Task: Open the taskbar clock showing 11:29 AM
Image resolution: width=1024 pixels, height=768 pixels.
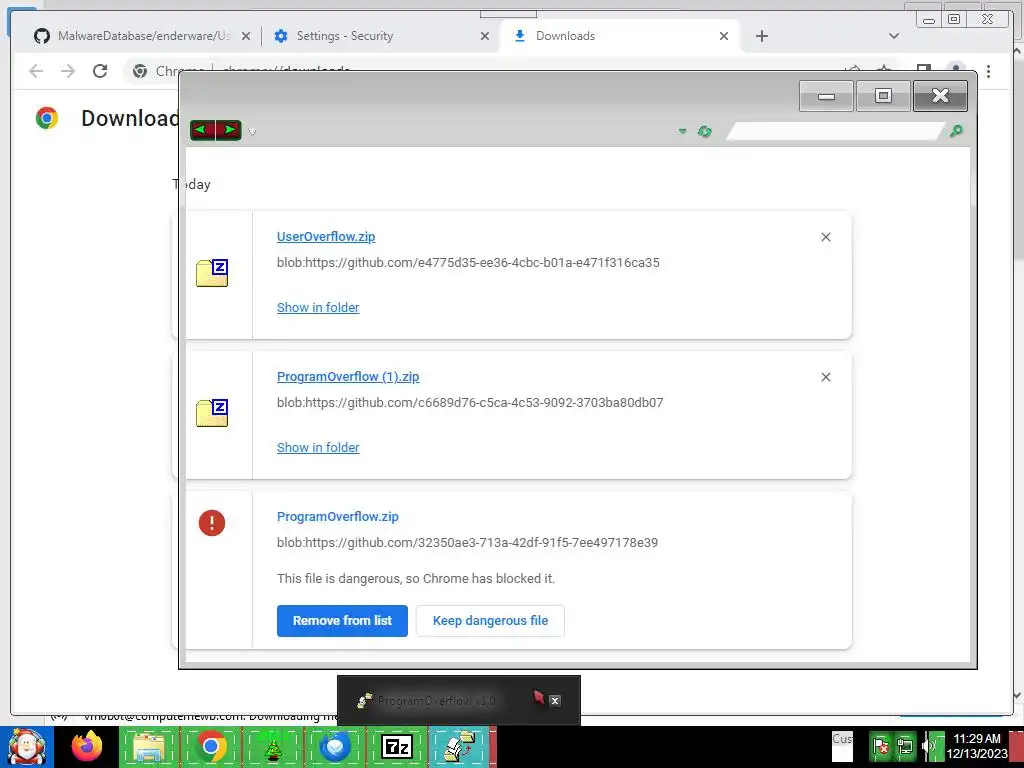Action: (x=977, y=746)
